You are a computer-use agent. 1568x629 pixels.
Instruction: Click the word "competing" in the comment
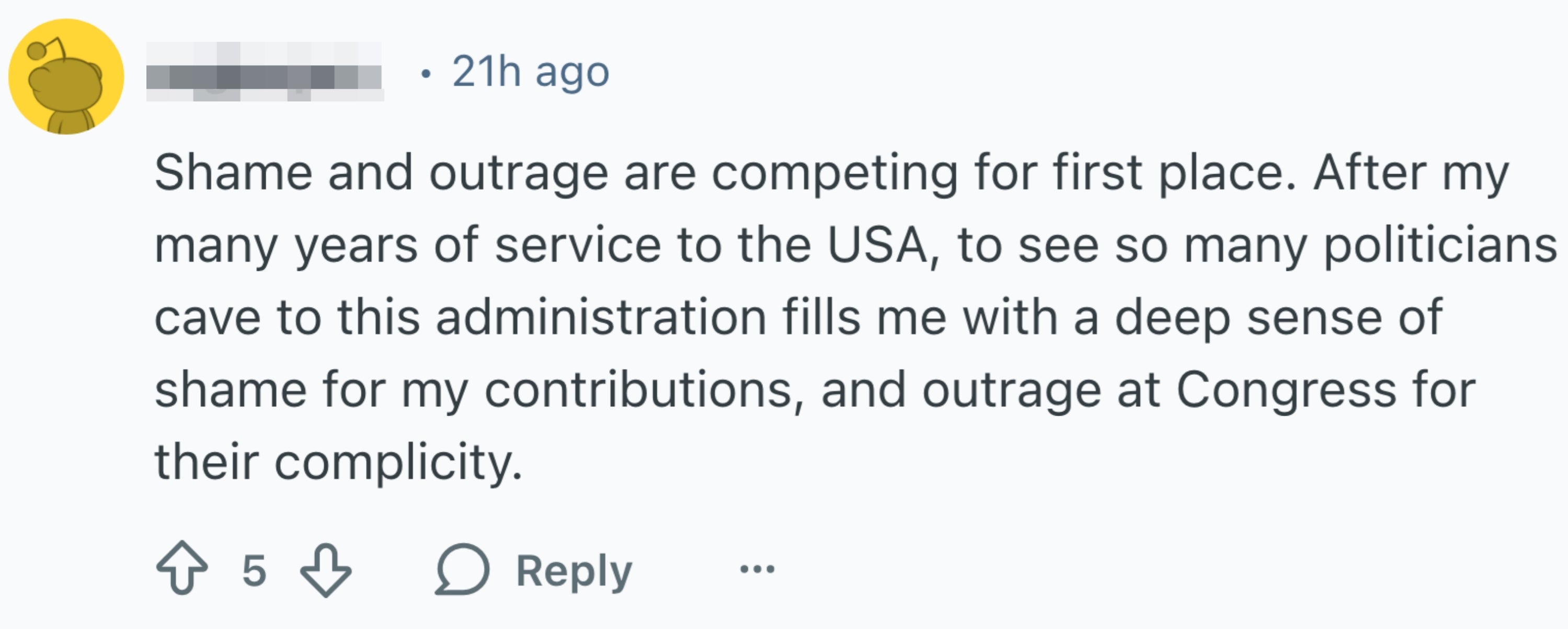834,173
